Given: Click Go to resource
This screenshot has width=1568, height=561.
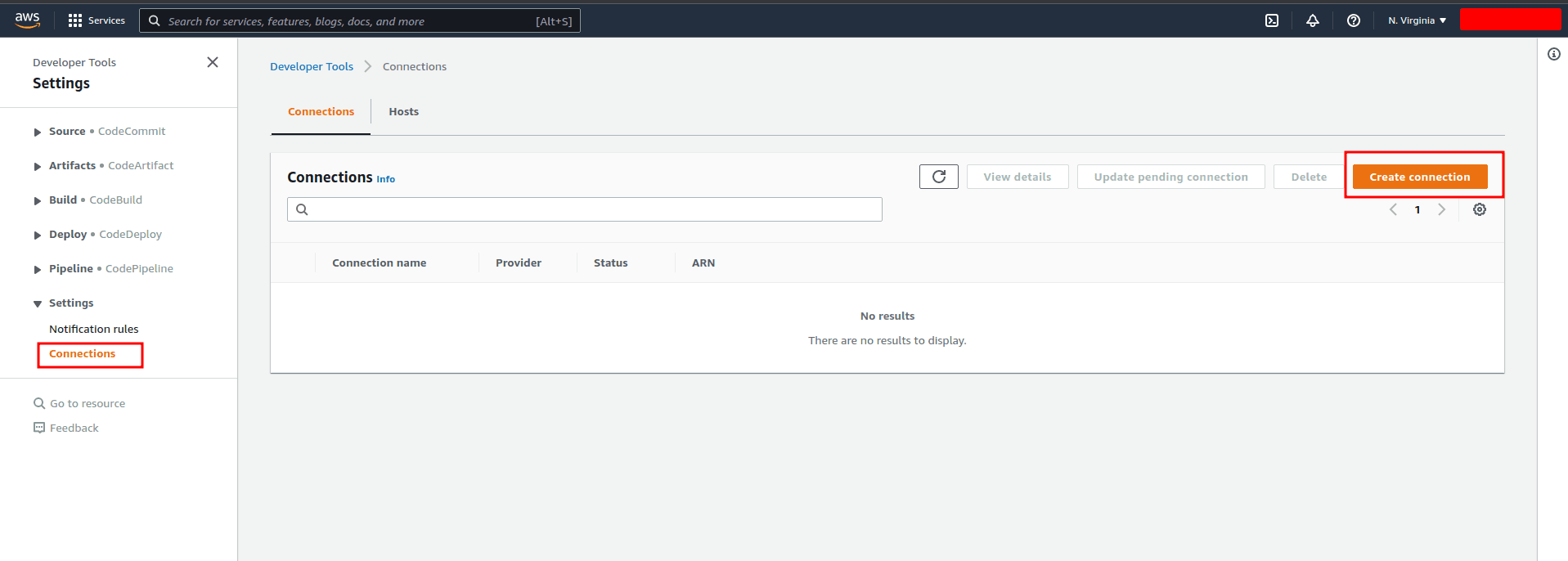Looking at the screenshot, I should (88, 403).
